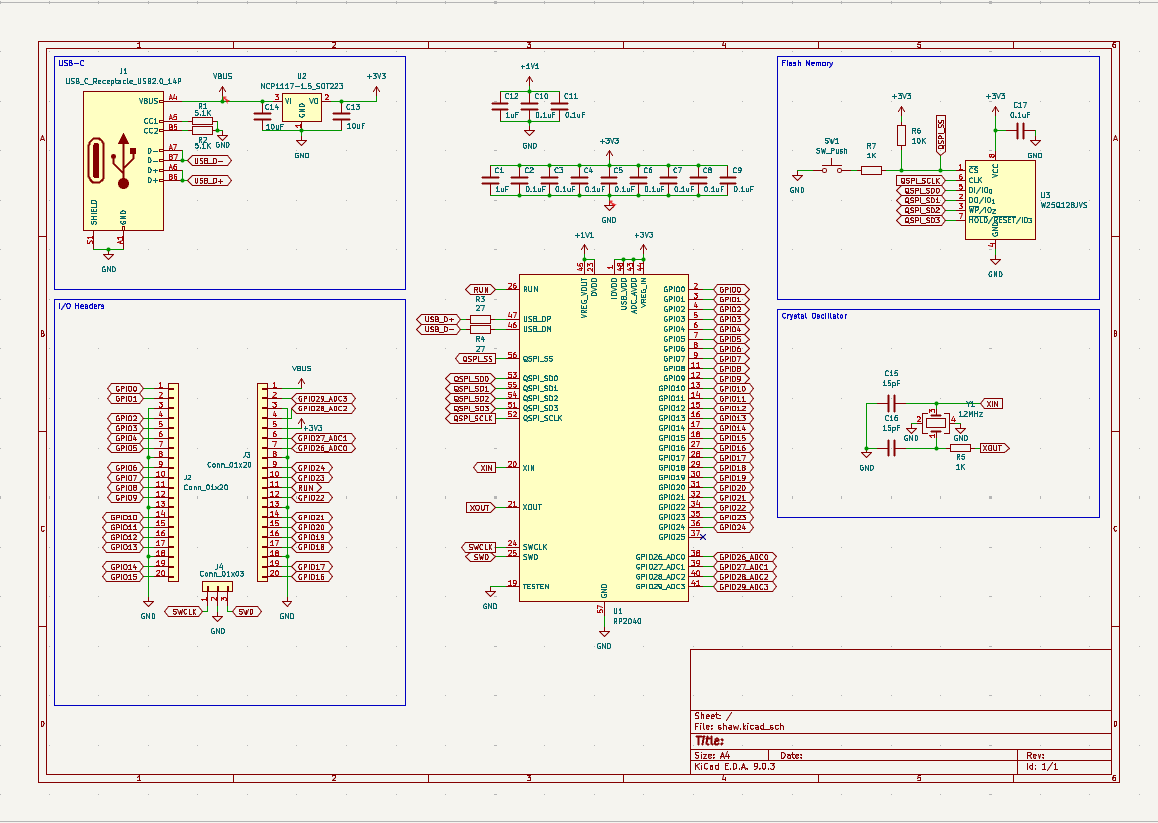Select the R5 1K resistor near XOUT
1158x823 pixels.
tap(960, 448)
